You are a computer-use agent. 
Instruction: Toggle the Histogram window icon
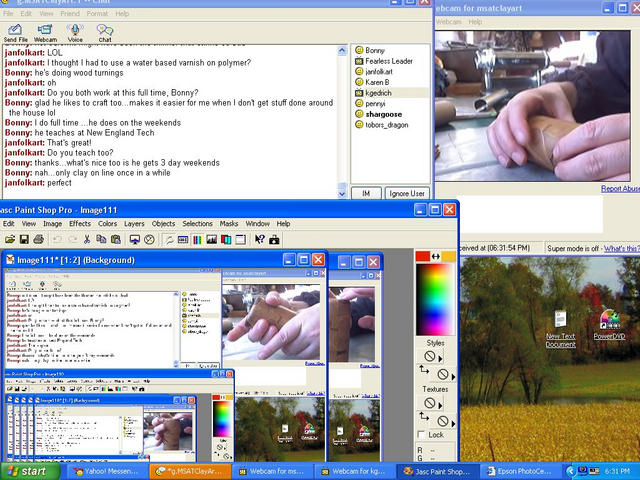point(211,240)
